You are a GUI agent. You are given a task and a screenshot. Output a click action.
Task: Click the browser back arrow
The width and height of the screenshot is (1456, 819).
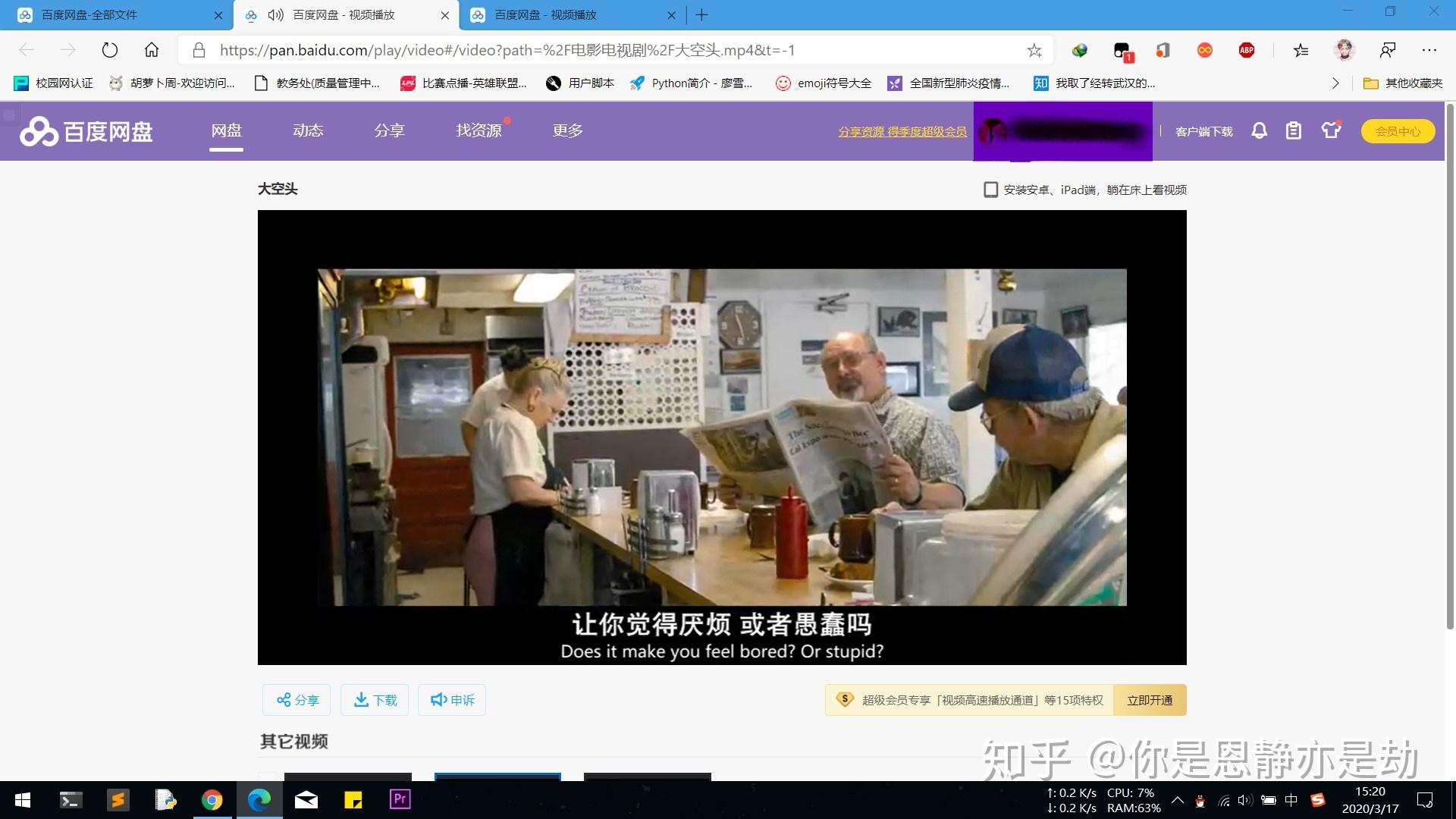coord(27,50)
